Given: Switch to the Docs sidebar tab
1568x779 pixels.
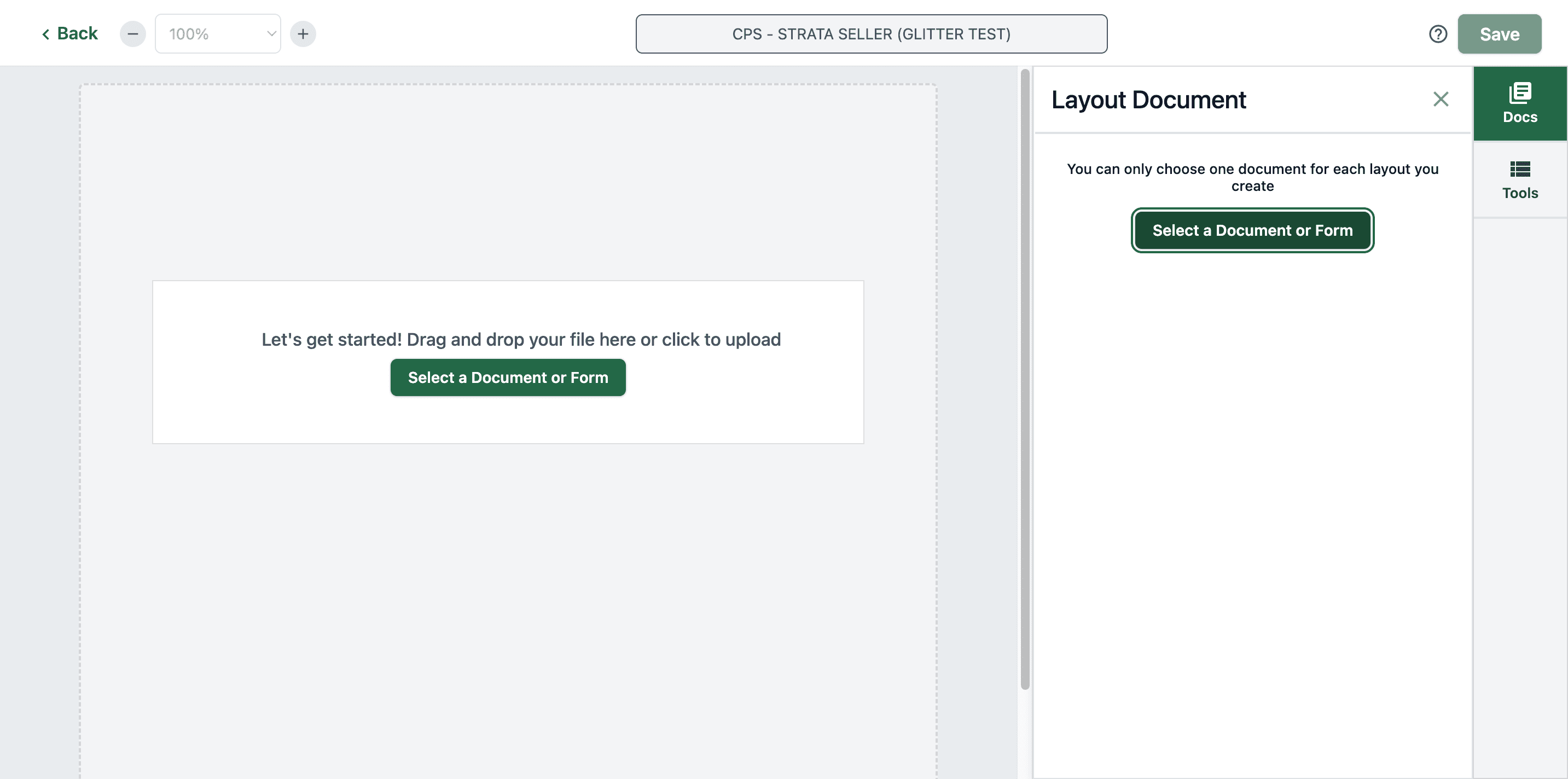Looking at the screenshot, I should [x=1520, y=103].
